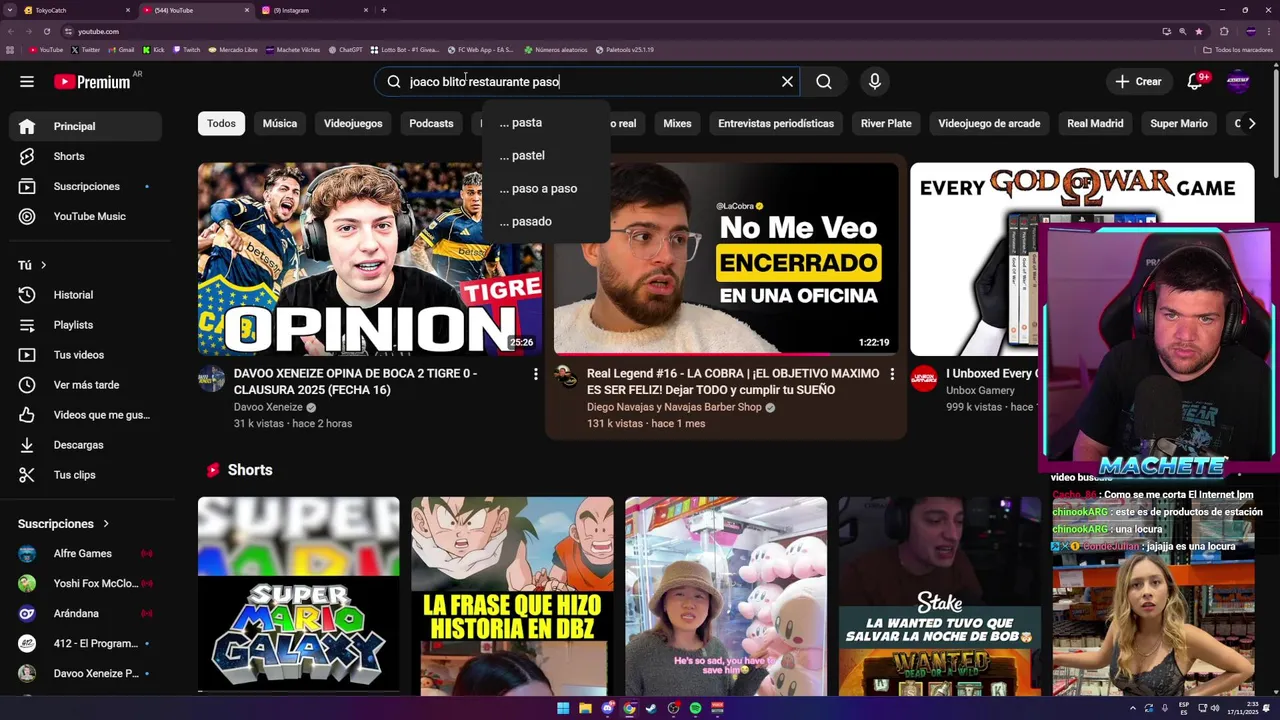Screen dimensions: 1280x720
Task: Select Videojuego de arcade chip
Action: (989, 124)
